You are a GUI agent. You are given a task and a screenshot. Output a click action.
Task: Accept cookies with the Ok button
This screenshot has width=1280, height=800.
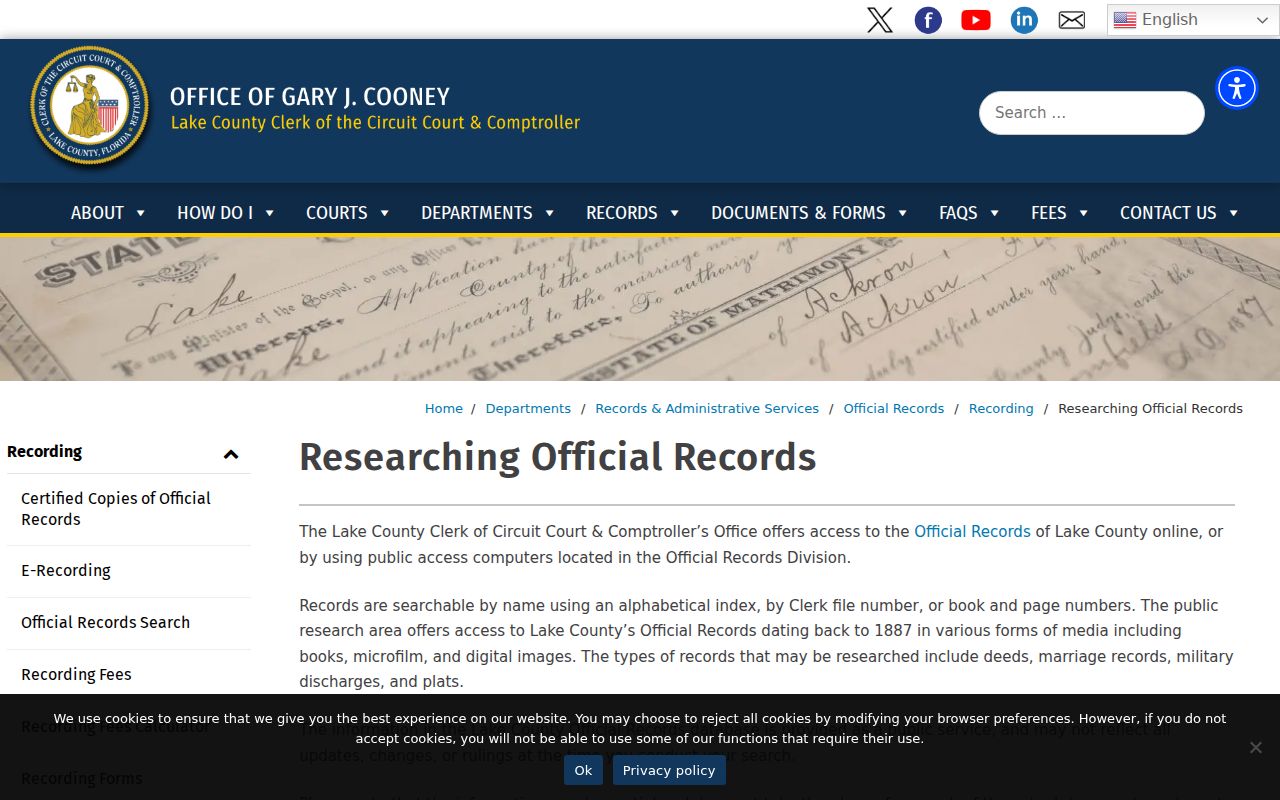(x=583, y=770)
